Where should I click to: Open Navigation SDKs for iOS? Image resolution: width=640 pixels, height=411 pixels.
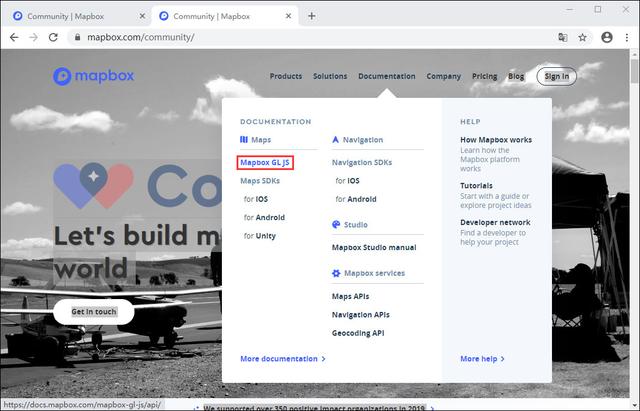coord(347,181)
